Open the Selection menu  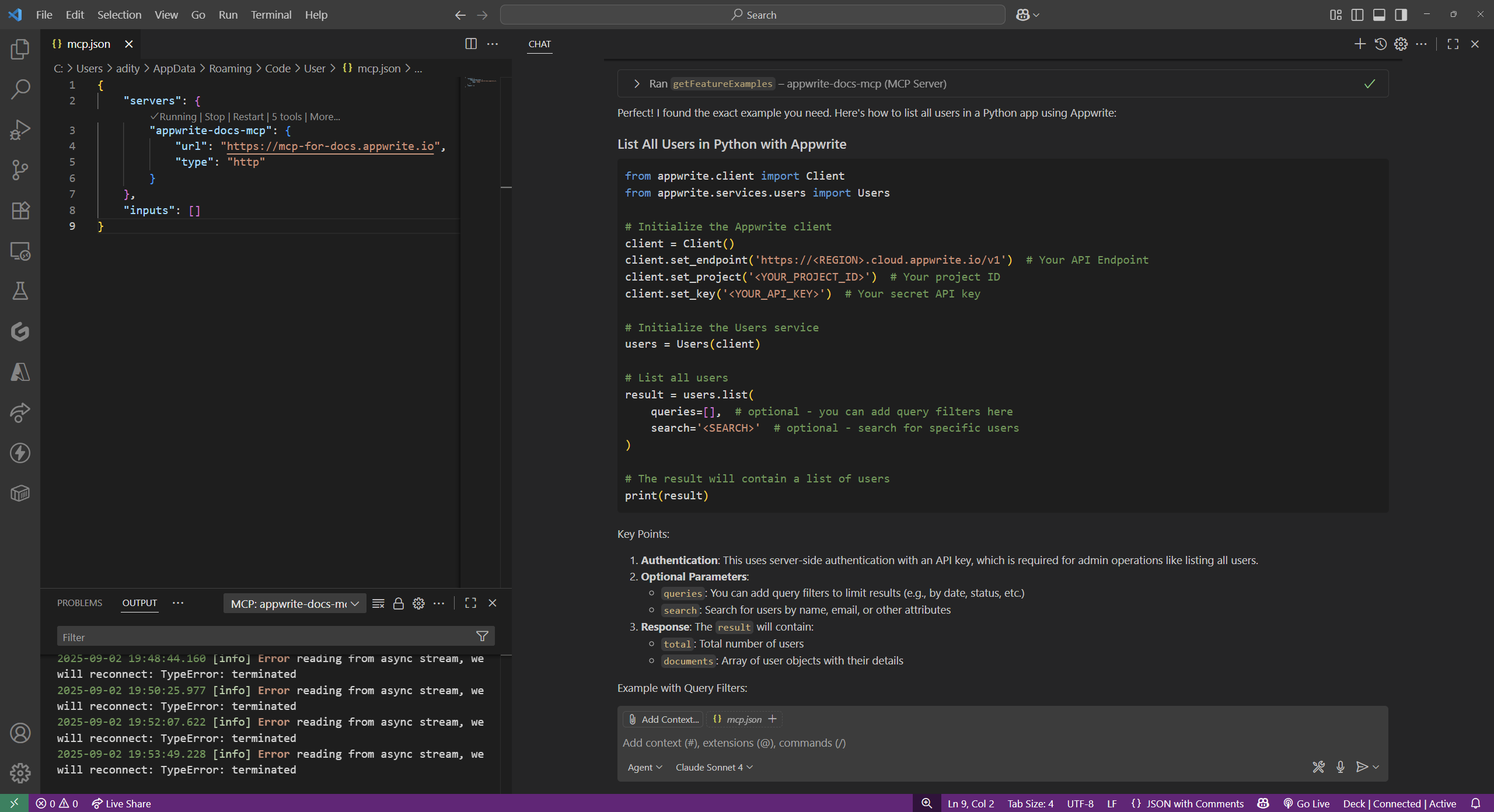[119, 15]
